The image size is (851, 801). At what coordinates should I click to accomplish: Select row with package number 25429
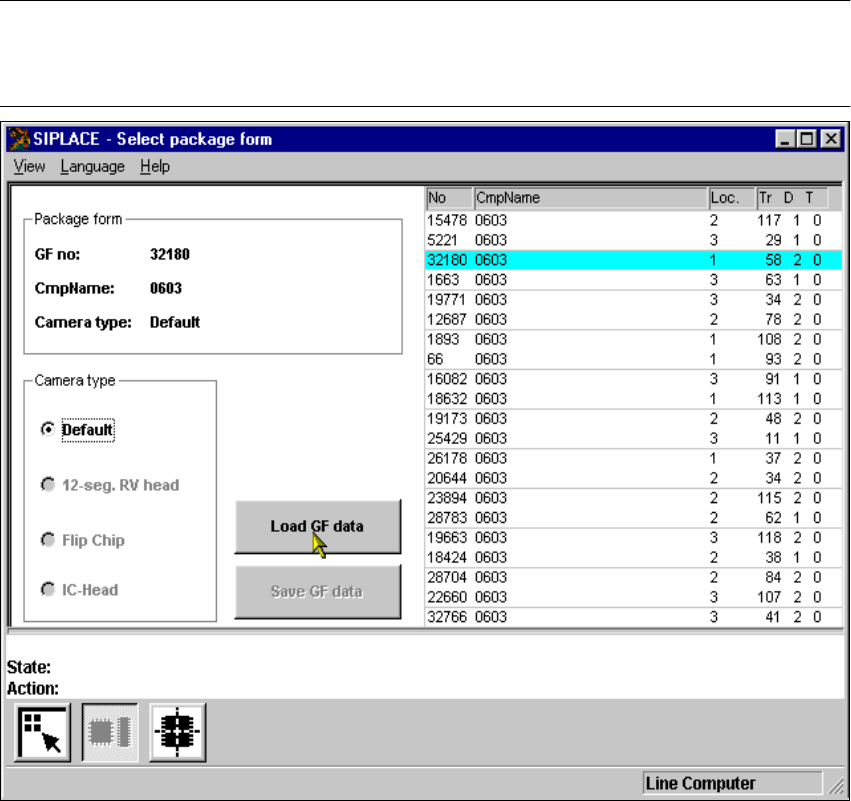click(x=633, y=438)
